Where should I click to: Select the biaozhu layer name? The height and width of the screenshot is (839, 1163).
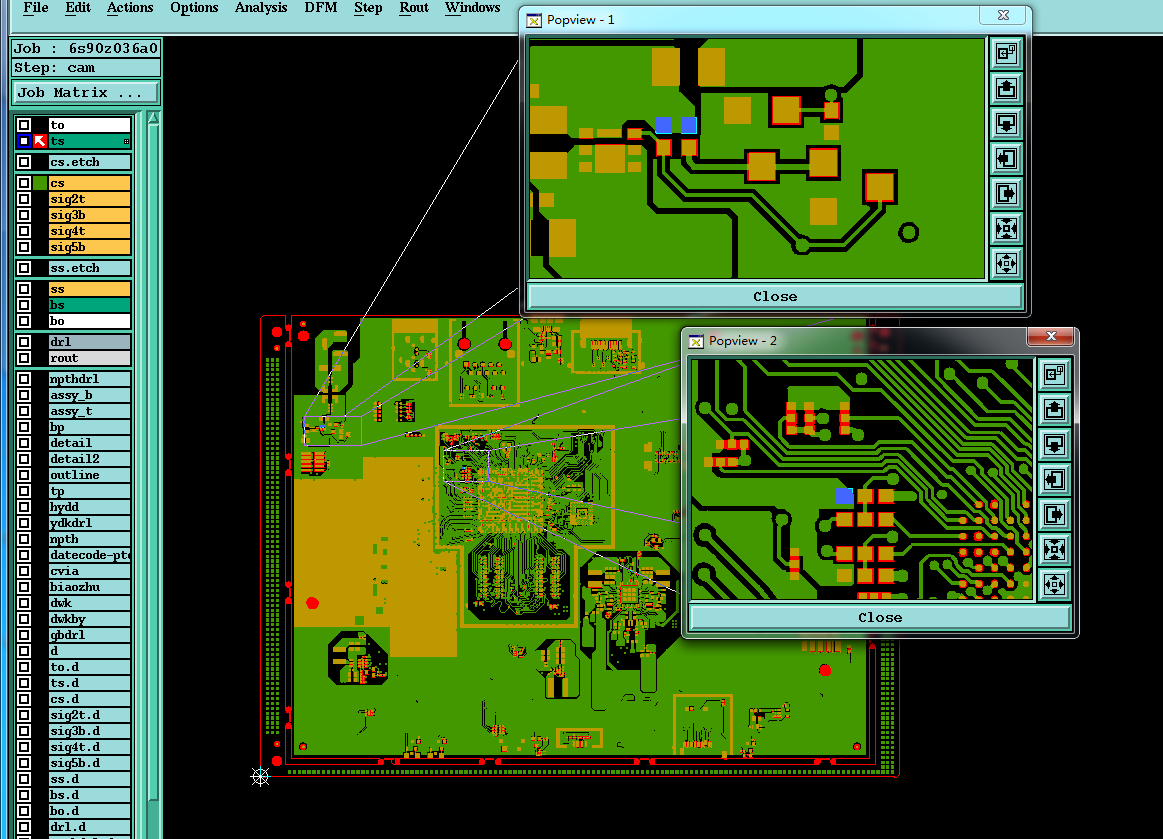90,587
